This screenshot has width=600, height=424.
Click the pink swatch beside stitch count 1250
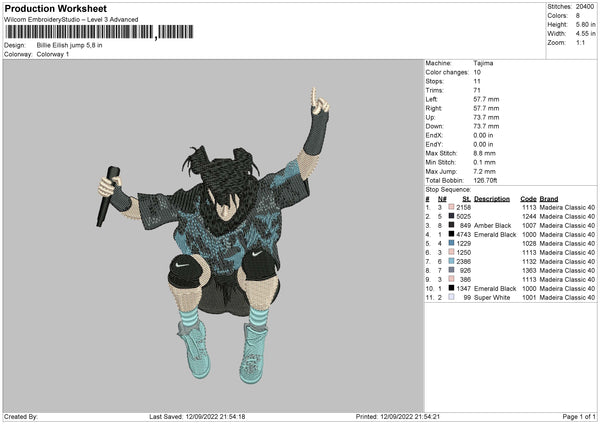451,252
